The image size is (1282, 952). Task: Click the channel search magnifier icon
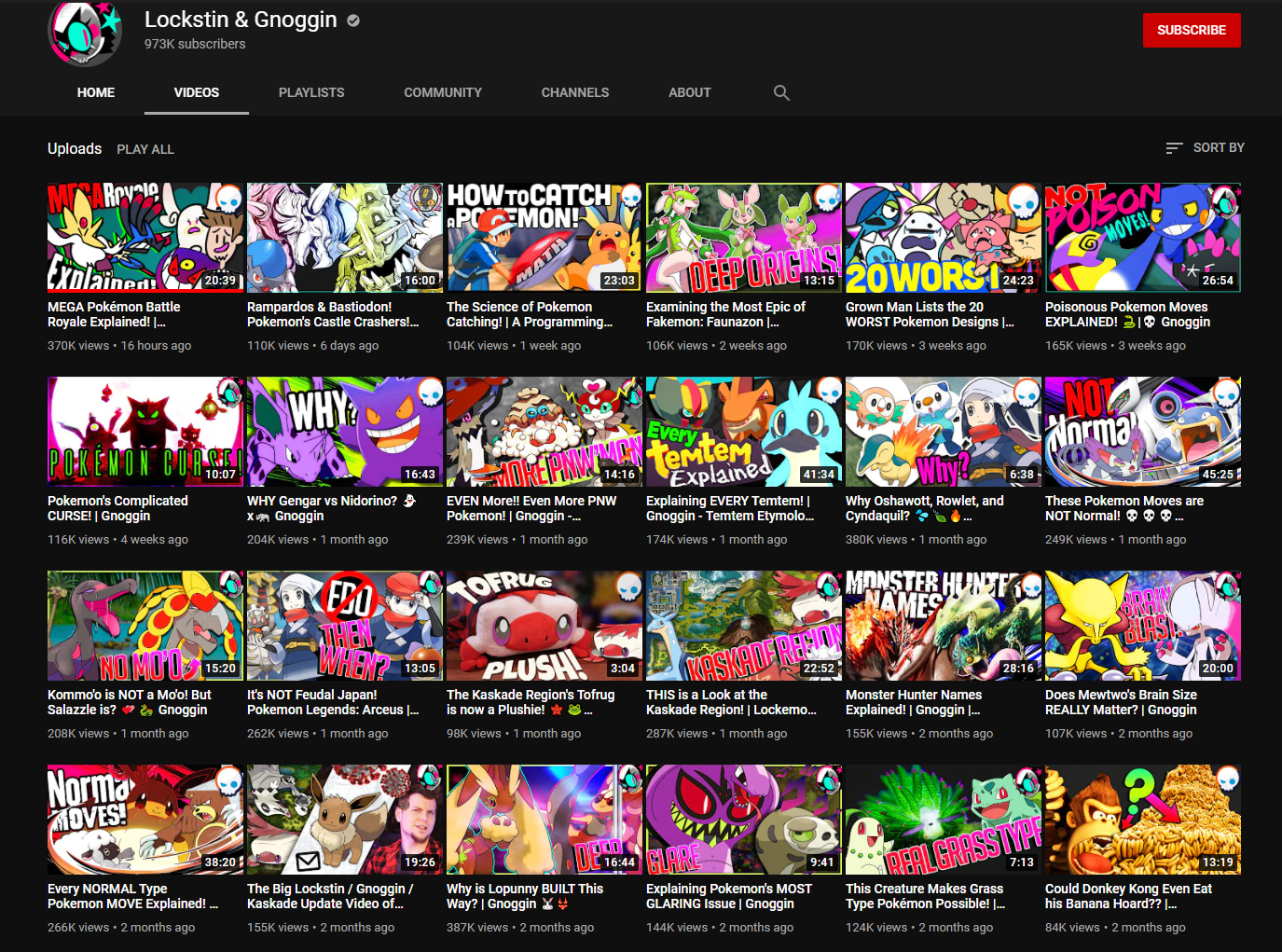[x=781, y=92]
